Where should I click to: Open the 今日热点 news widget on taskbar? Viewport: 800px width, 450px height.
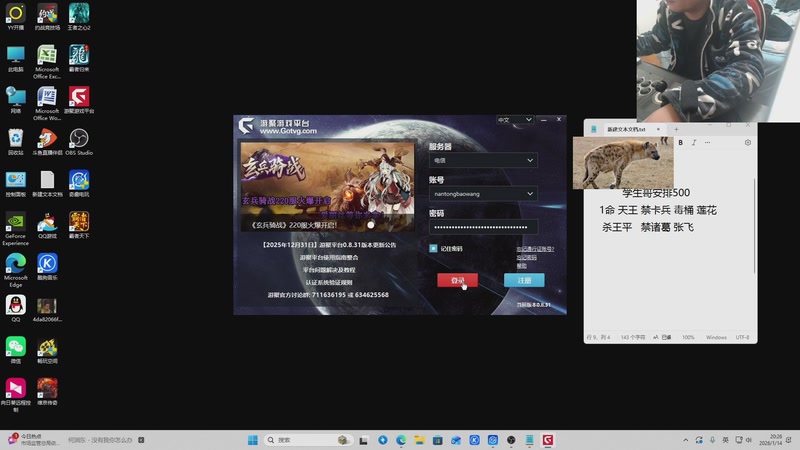(32, 440)
